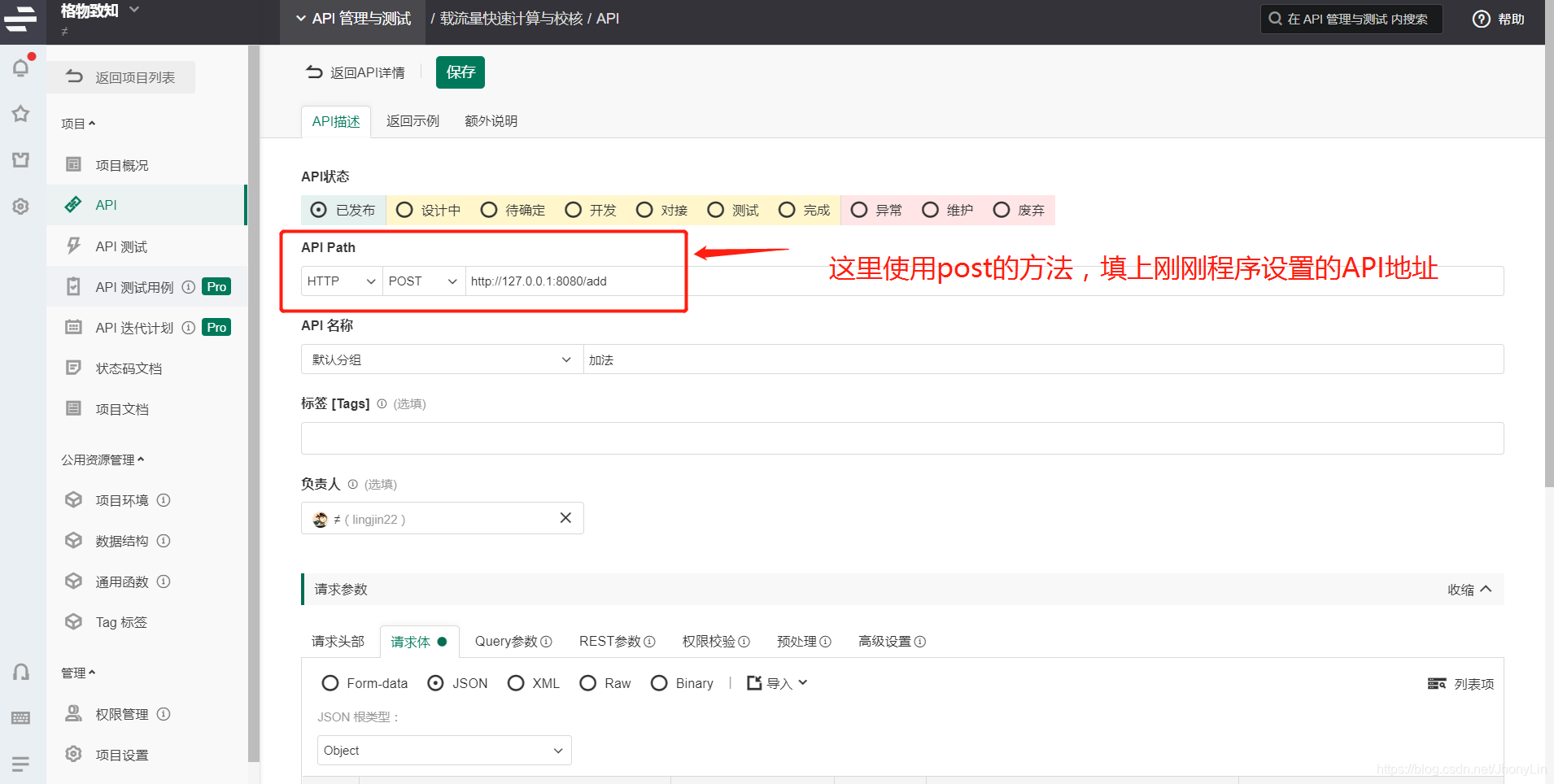The height and width of the screenshot is (784, 1554).
Task: Switch to the API描述 tab
Action: [x=336, y=121]
